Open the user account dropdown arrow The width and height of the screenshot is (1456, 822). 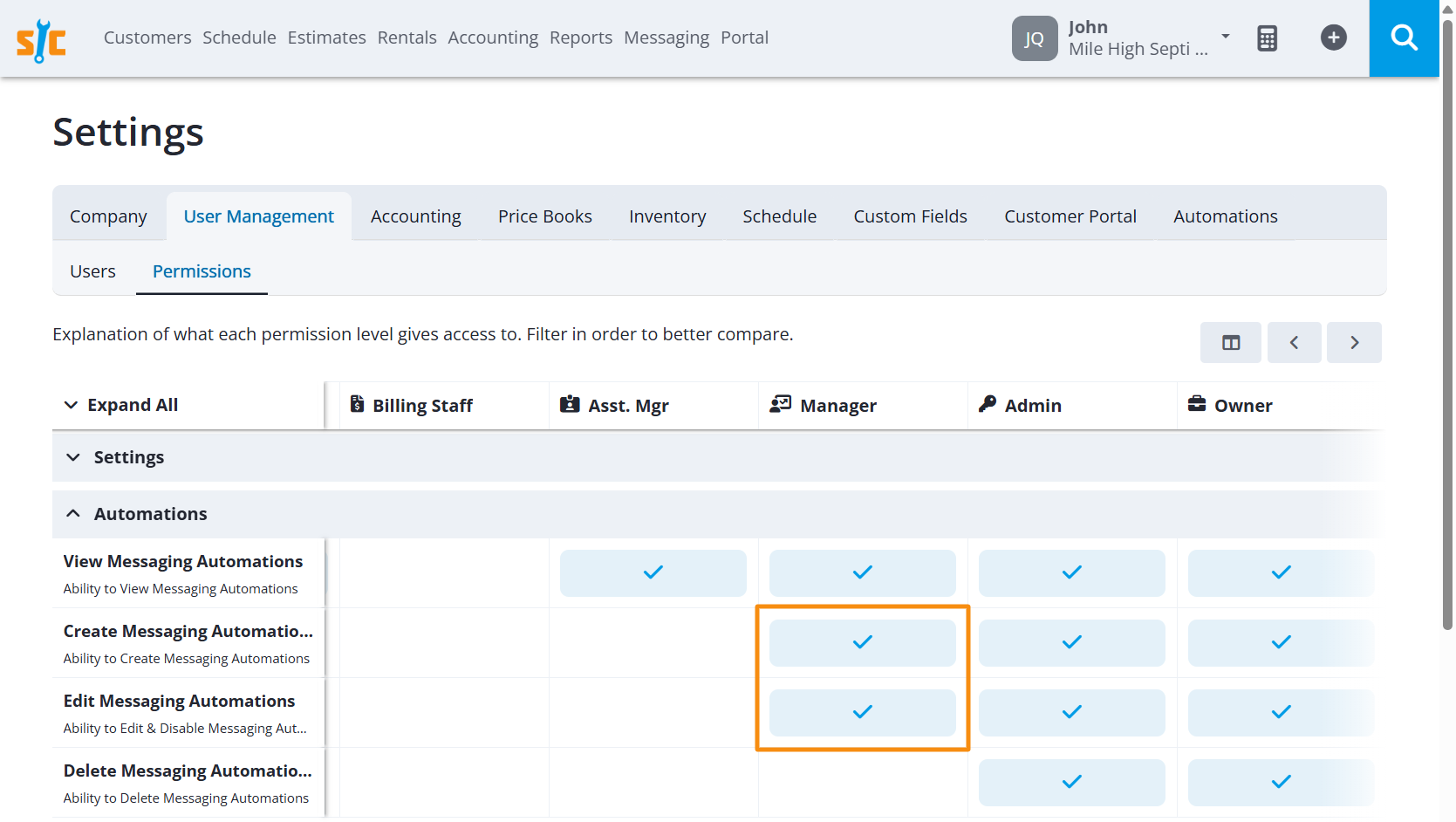tap(1225, 37)
